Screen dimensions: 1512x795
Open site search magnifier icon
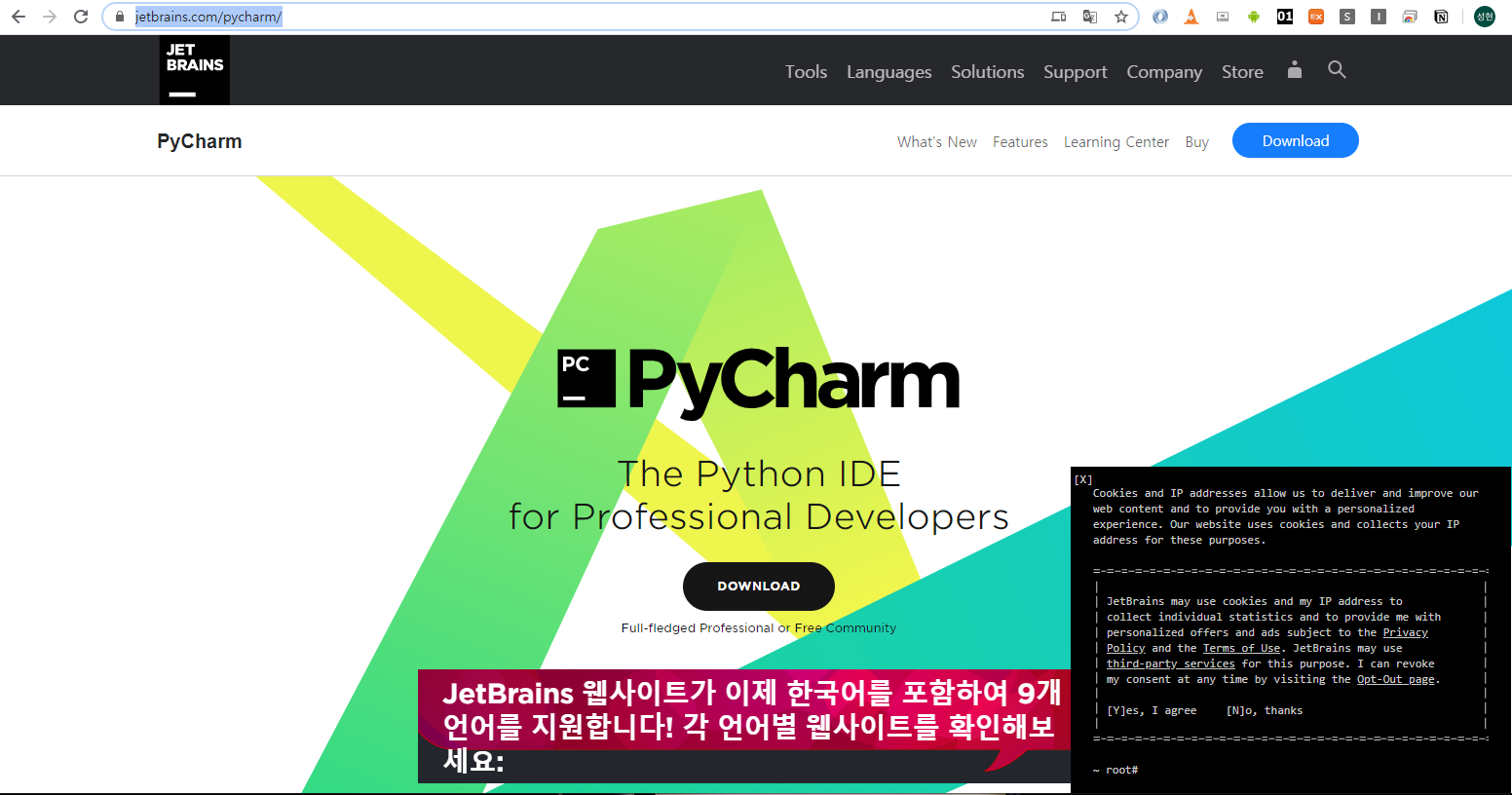(x=1337, y=69)
